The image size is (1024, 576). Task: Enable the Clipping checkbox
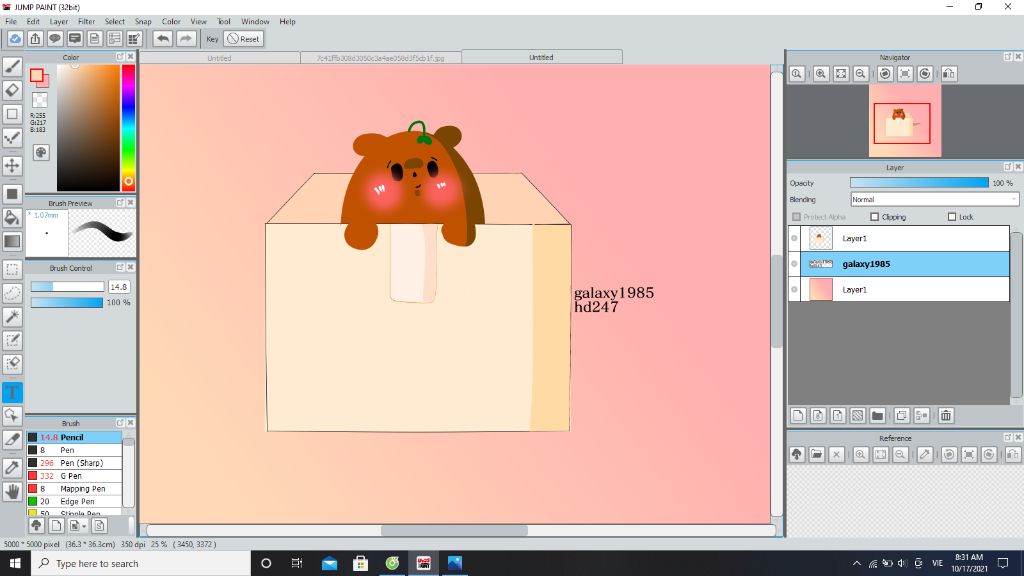click(x=874, y=217)
